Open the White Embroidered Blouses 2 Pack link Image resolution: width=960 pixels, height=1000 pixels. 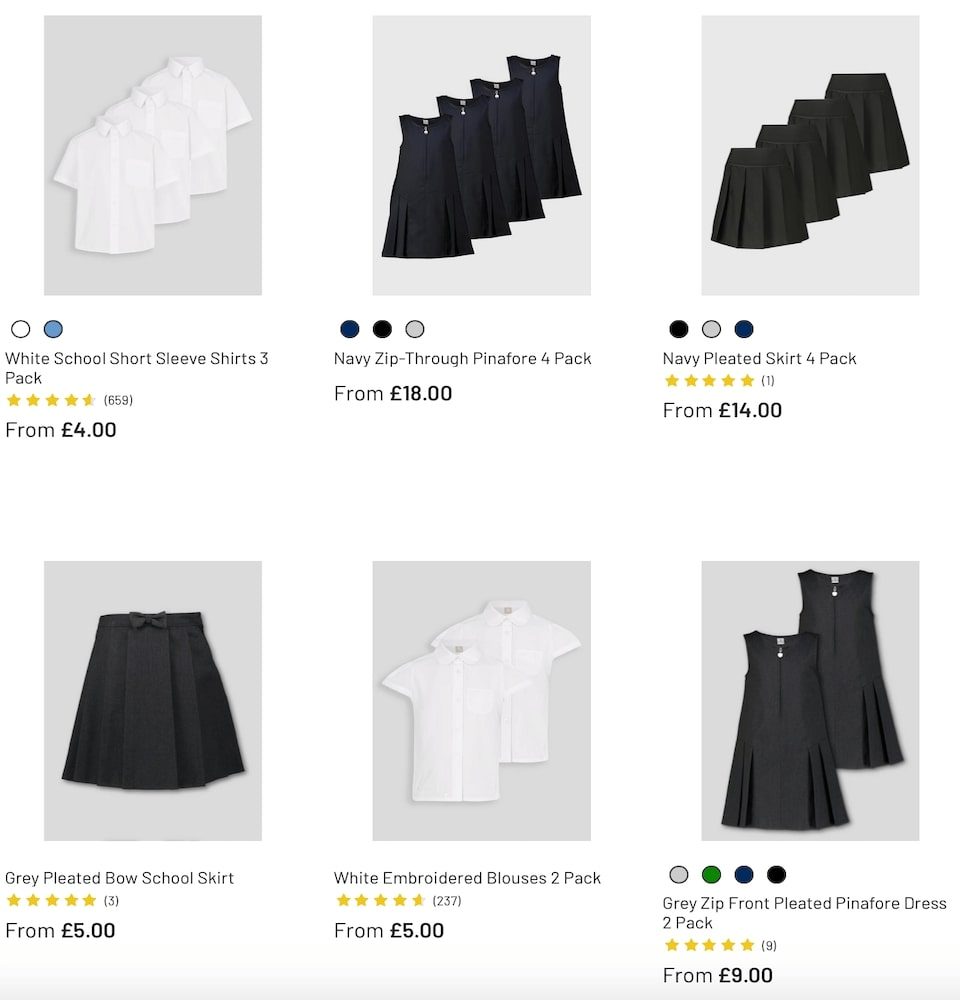(x=467, y=878)
